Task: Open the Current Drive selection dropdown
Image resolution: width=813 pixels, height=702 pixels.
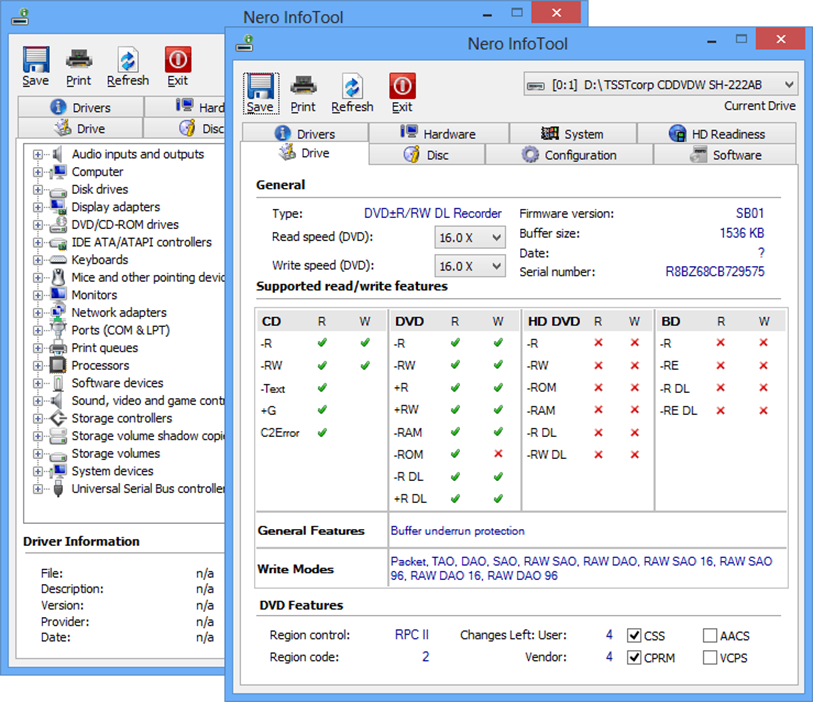Action: click(x=661, y=85)
